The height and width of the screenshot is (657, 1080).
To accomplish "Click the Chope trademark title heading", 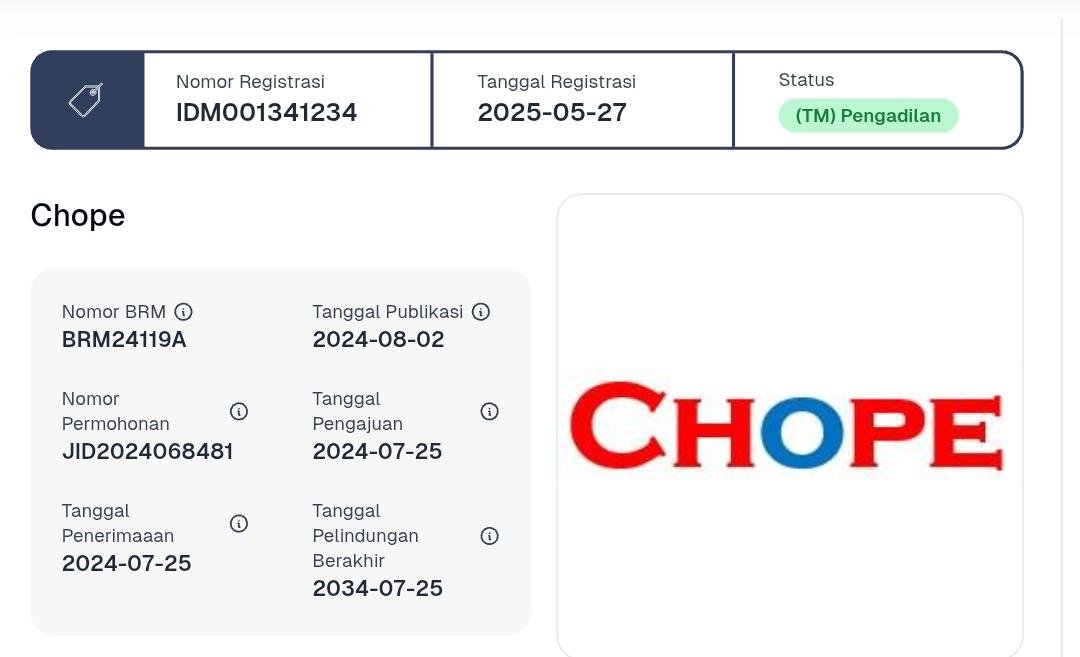I will [x=78, y=216].
